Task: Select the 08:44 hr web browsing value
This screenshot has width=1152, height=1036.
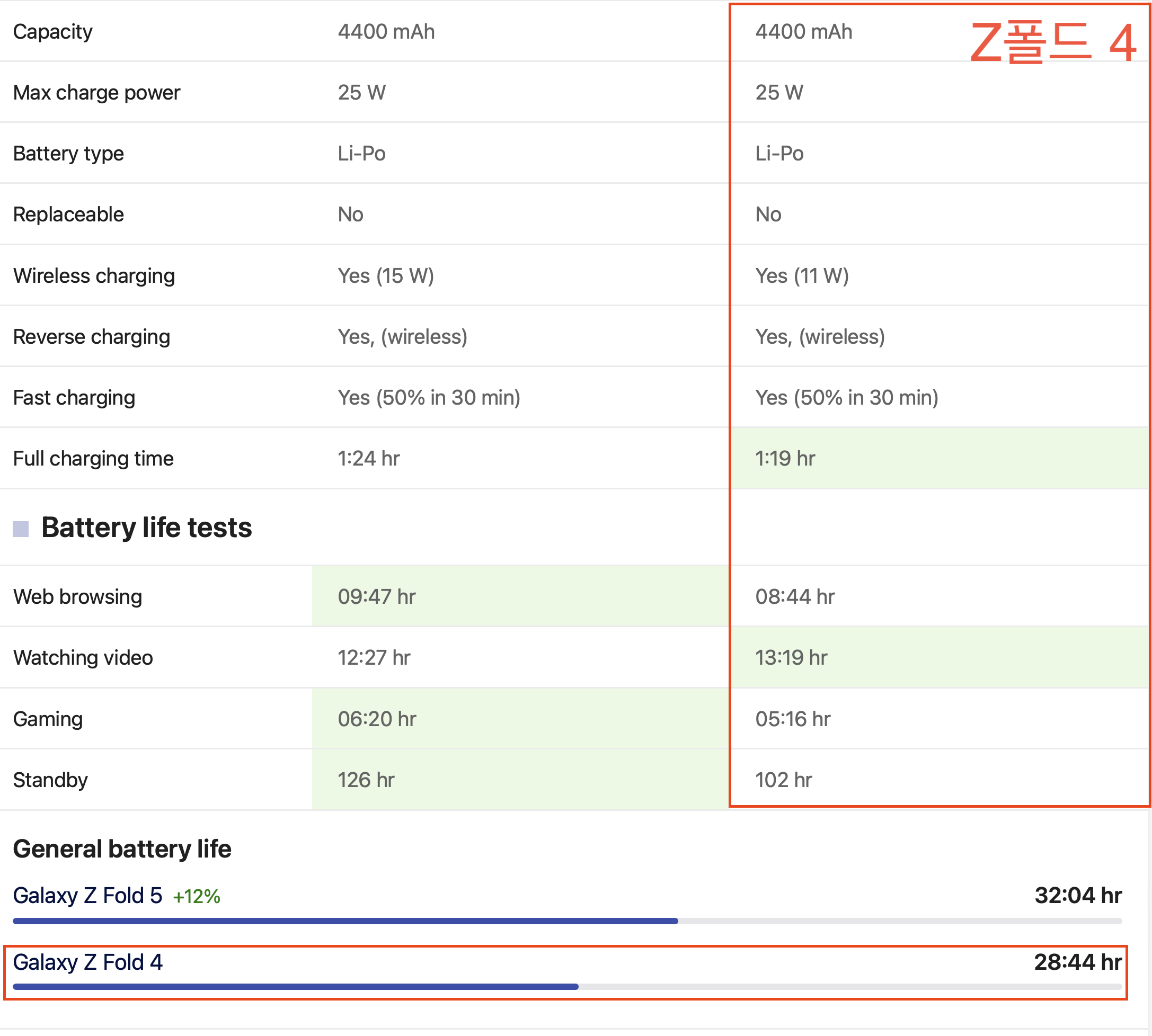Action: [x=794, y=596]
